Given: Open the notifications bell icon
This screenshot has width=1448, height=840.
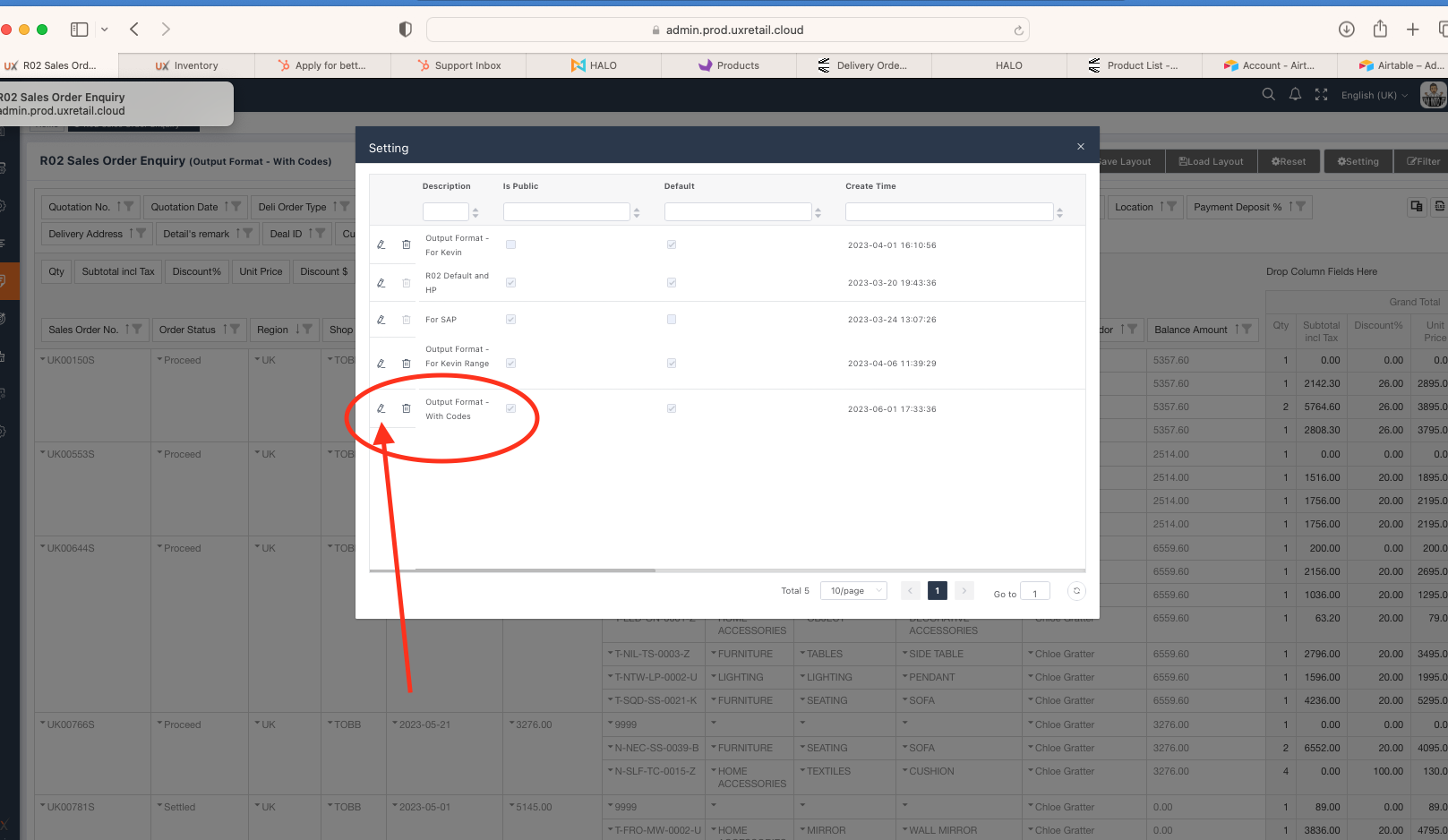Looking at the screenshot, I should (x=1295, y=95).
